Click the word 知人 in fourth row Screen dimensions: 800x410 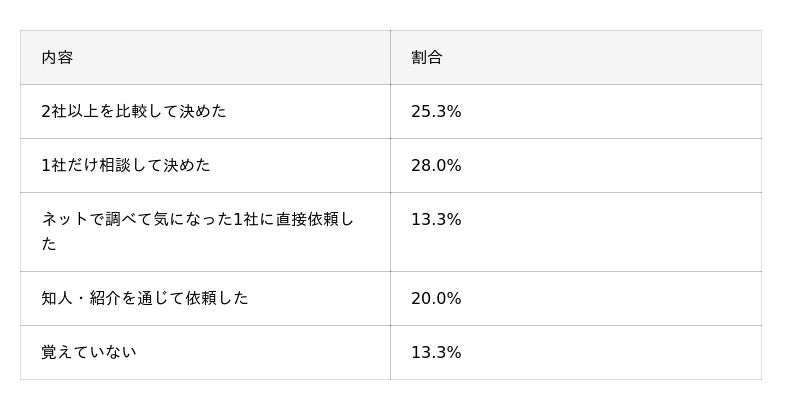[x=57, y=299]
